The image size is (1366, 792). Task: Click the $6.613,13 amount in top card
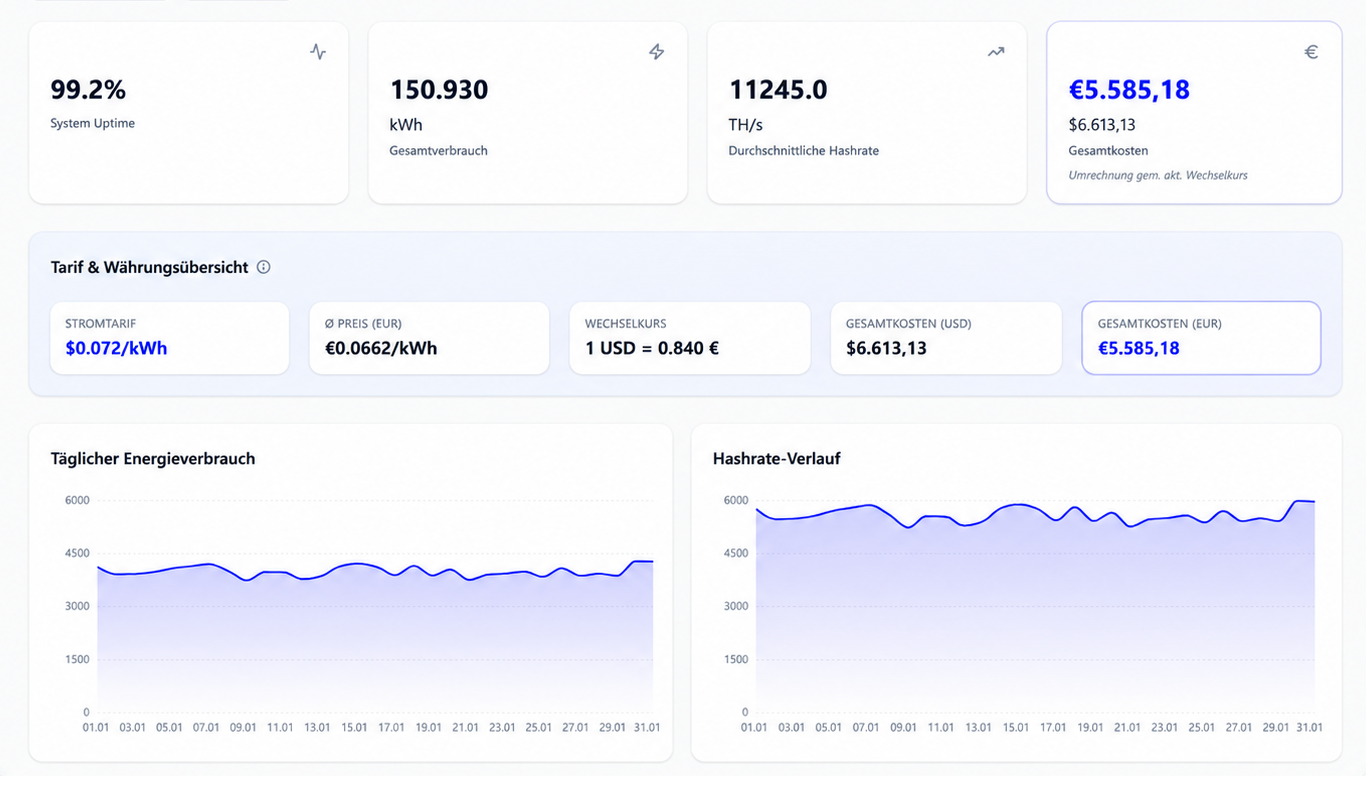pos(1102,125)
